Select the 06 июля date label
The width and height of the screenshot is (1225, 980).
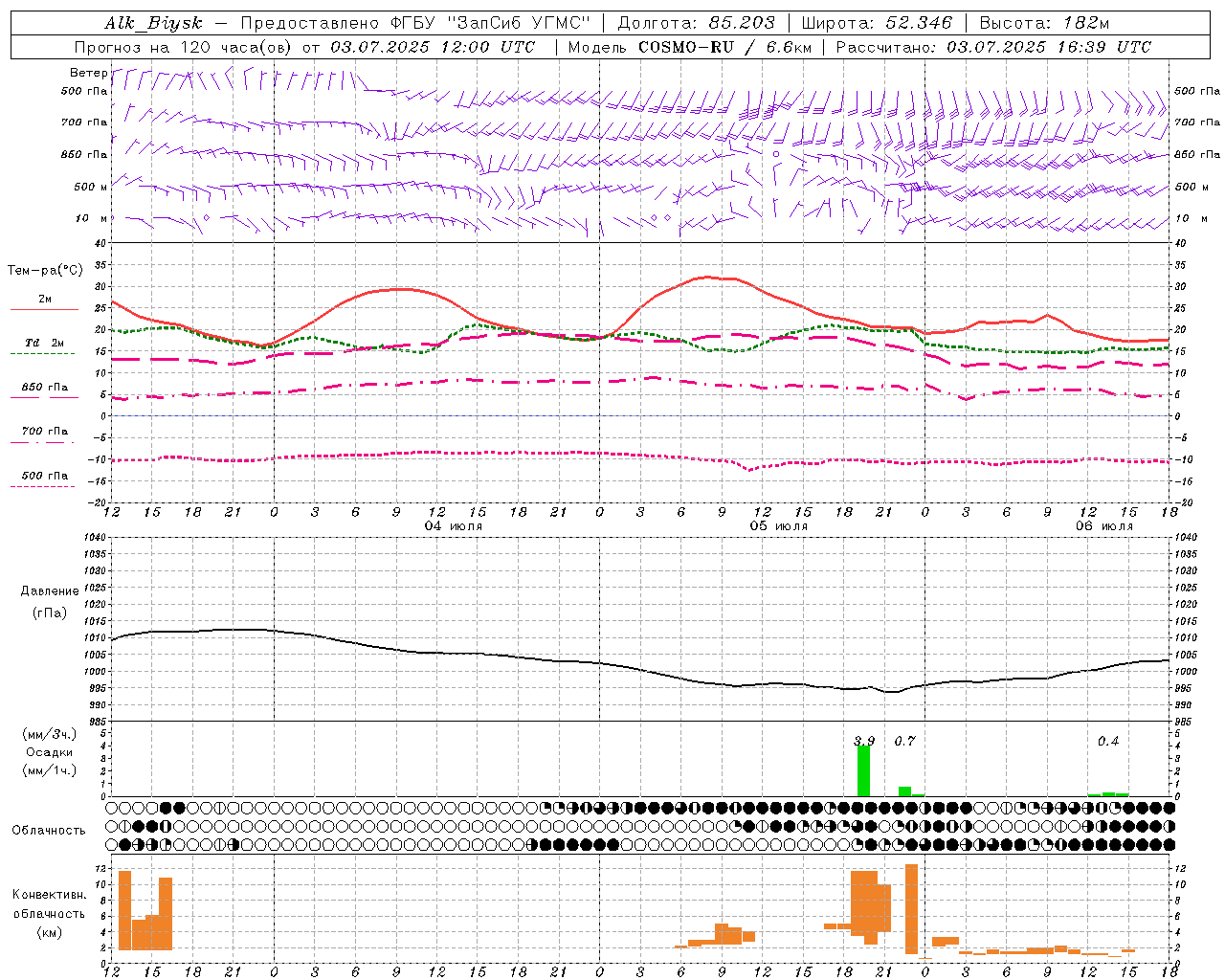1103,526
